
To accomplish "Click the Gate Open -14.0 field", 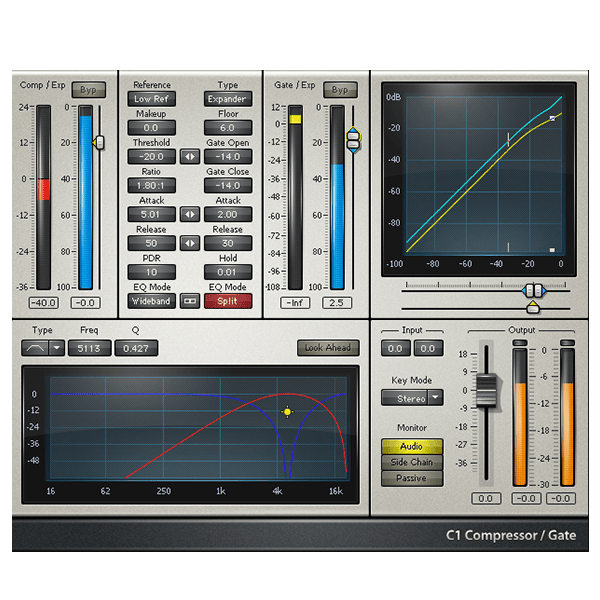I will pos(228,157).
